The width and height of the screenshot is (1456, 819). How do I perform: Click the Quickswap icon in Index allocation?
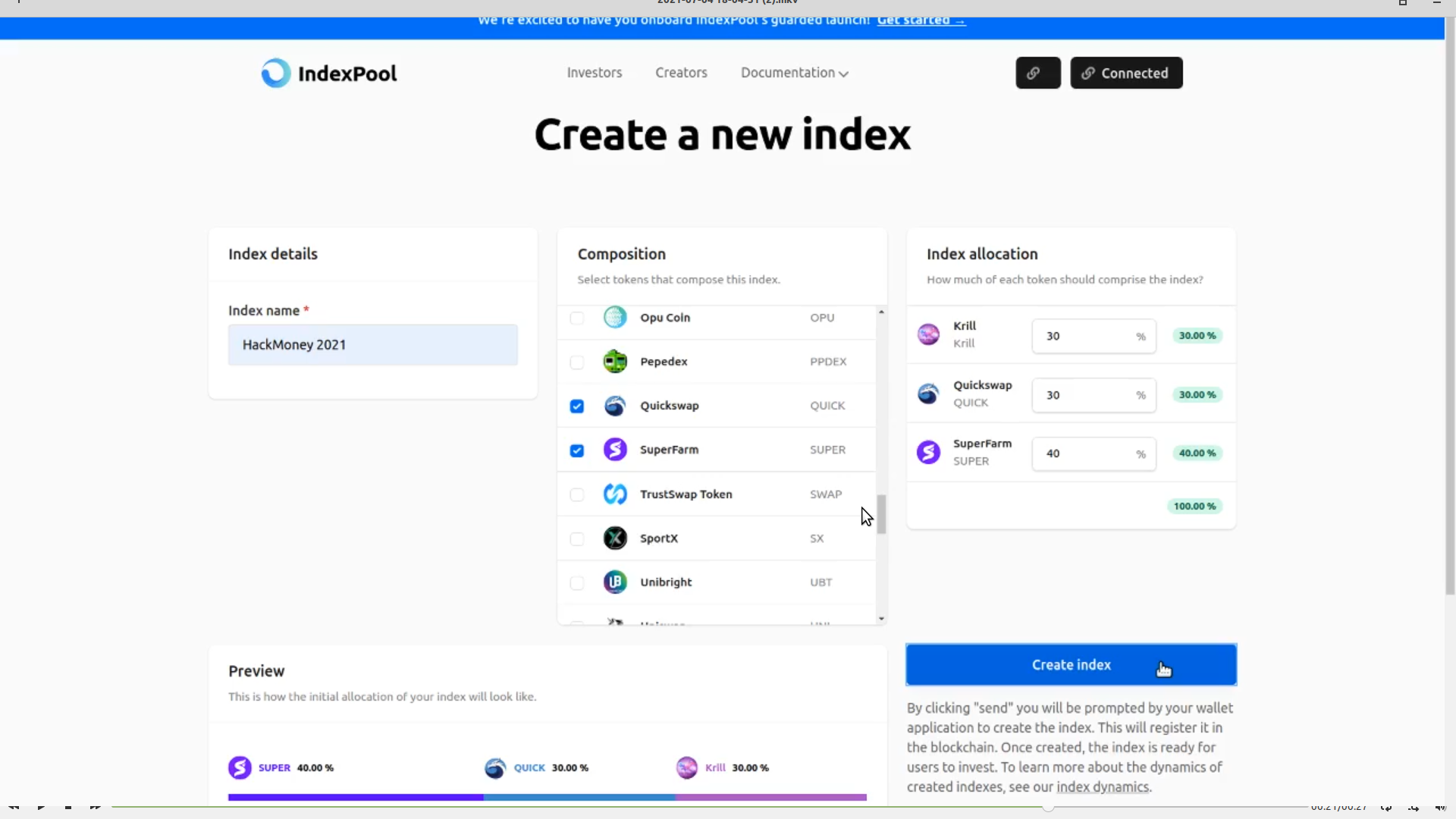(x=928, y=394)
